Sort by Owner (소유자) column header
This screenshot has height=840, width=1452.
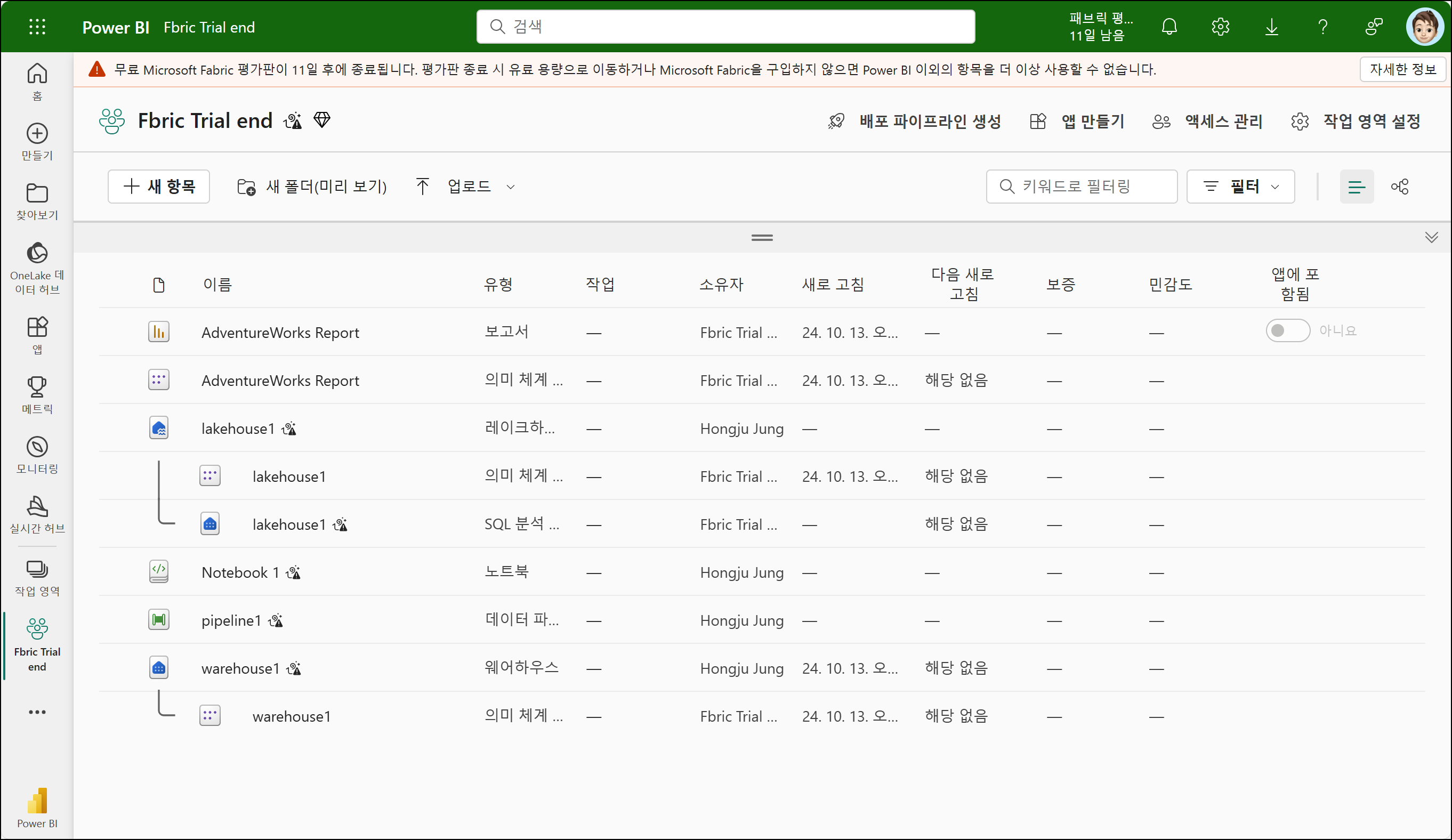[x=721, y=285]
